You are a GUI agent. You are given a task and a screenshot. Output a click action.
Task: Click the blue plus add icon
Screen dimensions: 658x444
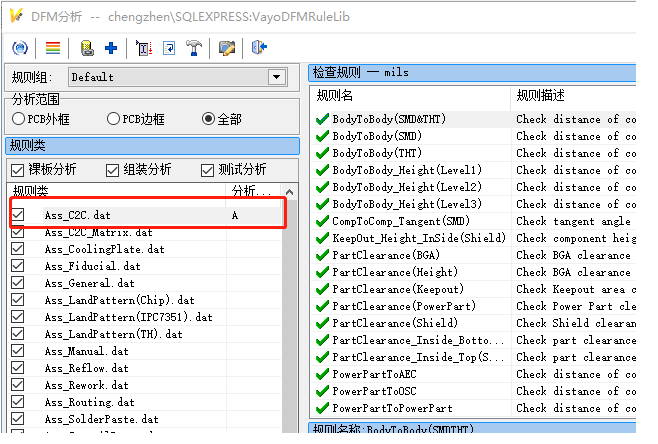pyautogui.click(x=111, y=47)
